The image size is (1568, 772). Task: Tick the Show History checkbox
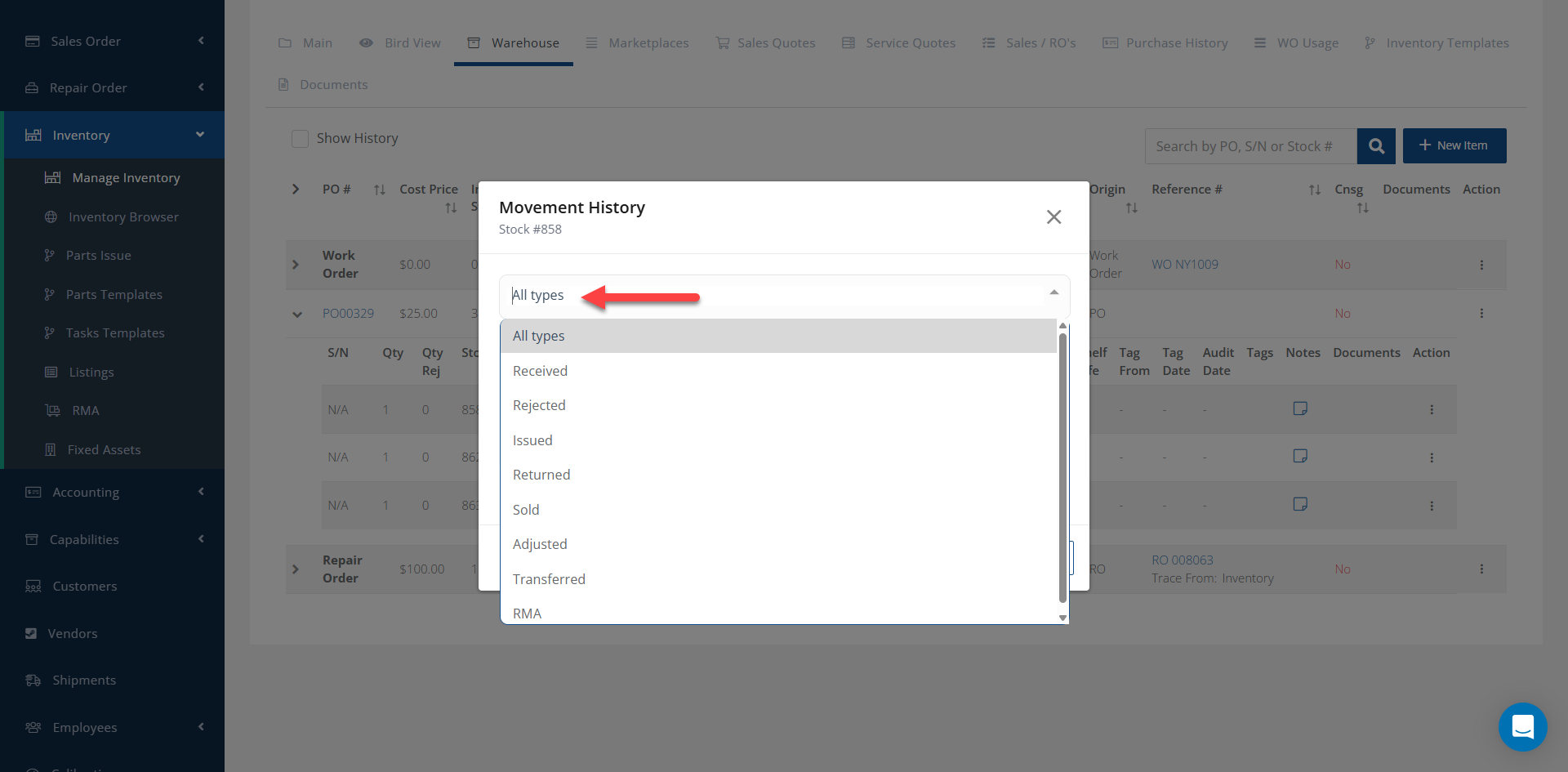point(300,138)
